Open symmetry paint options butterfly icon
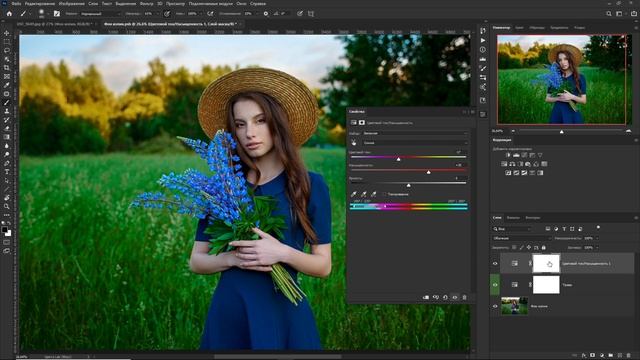 click(311, 13)
